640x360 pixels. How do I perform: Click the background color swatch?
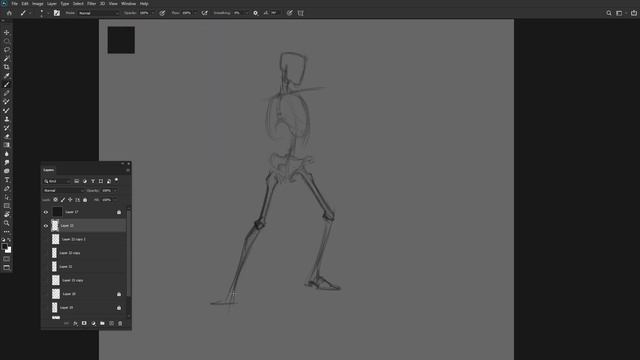pyautogui.click(x=9, y=250)
